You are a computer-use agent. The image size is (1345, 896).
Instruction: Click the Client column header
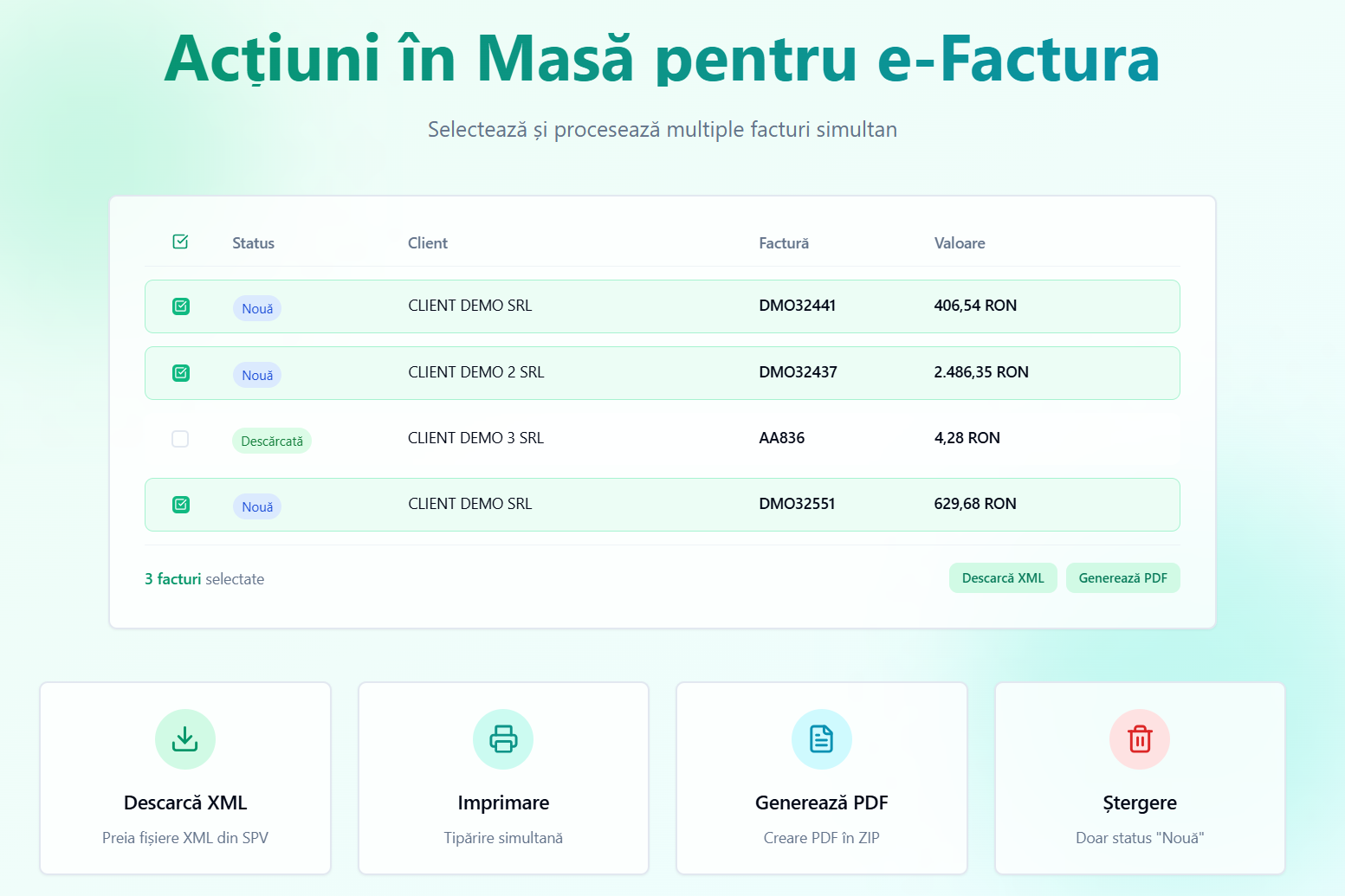point(428,243)
